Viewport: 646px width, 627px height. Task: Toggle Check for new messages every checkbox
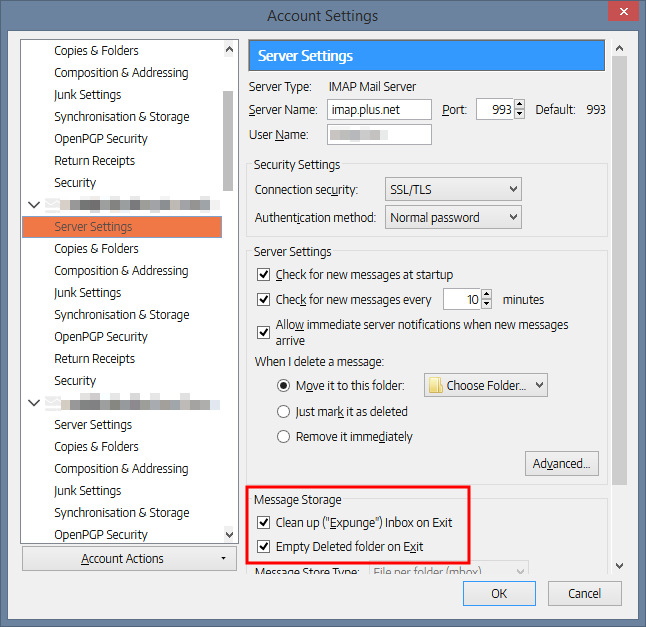pyautogui.click(x=263, y=299)
